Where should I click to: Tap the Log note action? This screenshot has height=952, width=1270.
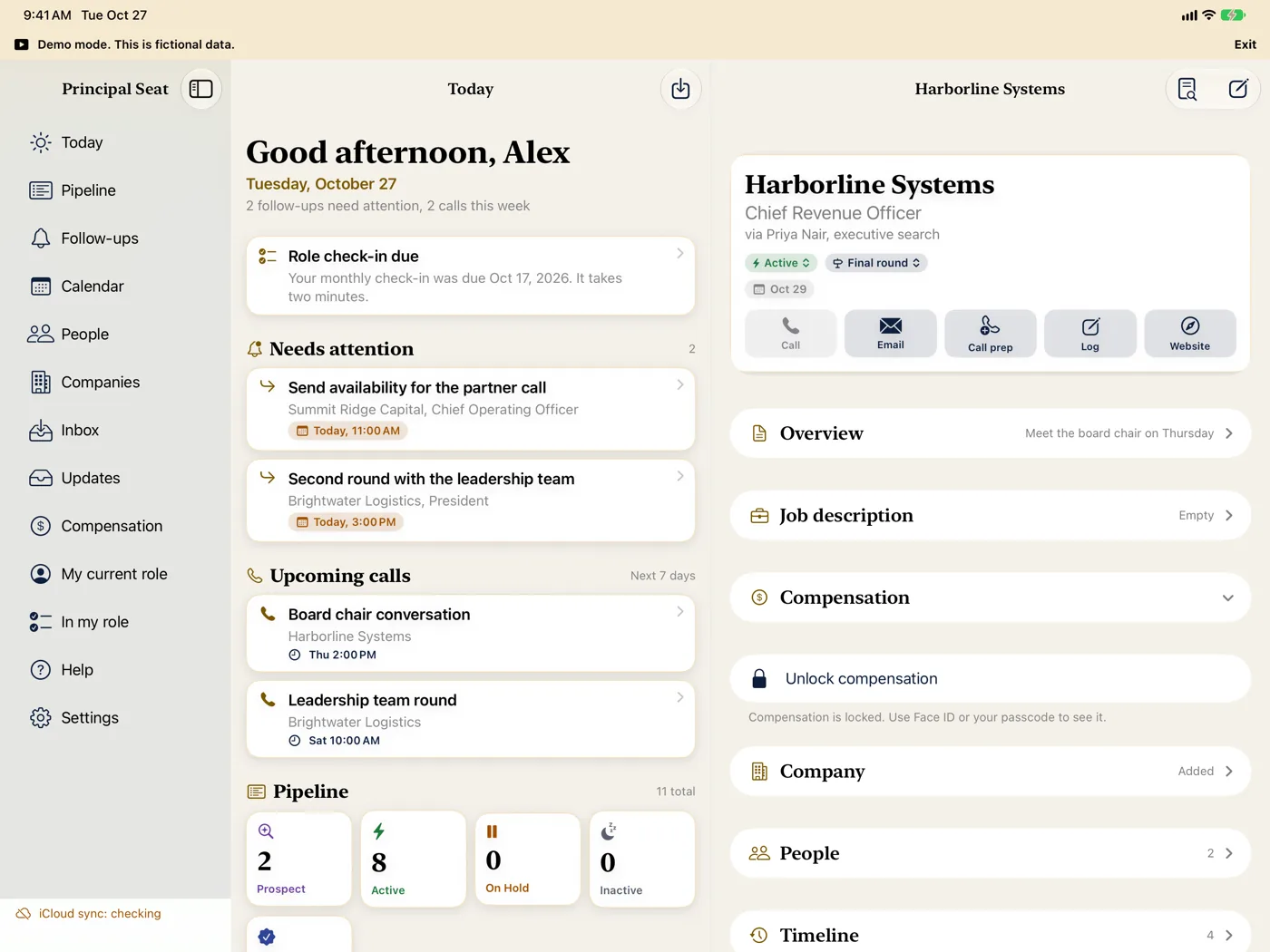pyautogui.click(x=1090, y=334)
